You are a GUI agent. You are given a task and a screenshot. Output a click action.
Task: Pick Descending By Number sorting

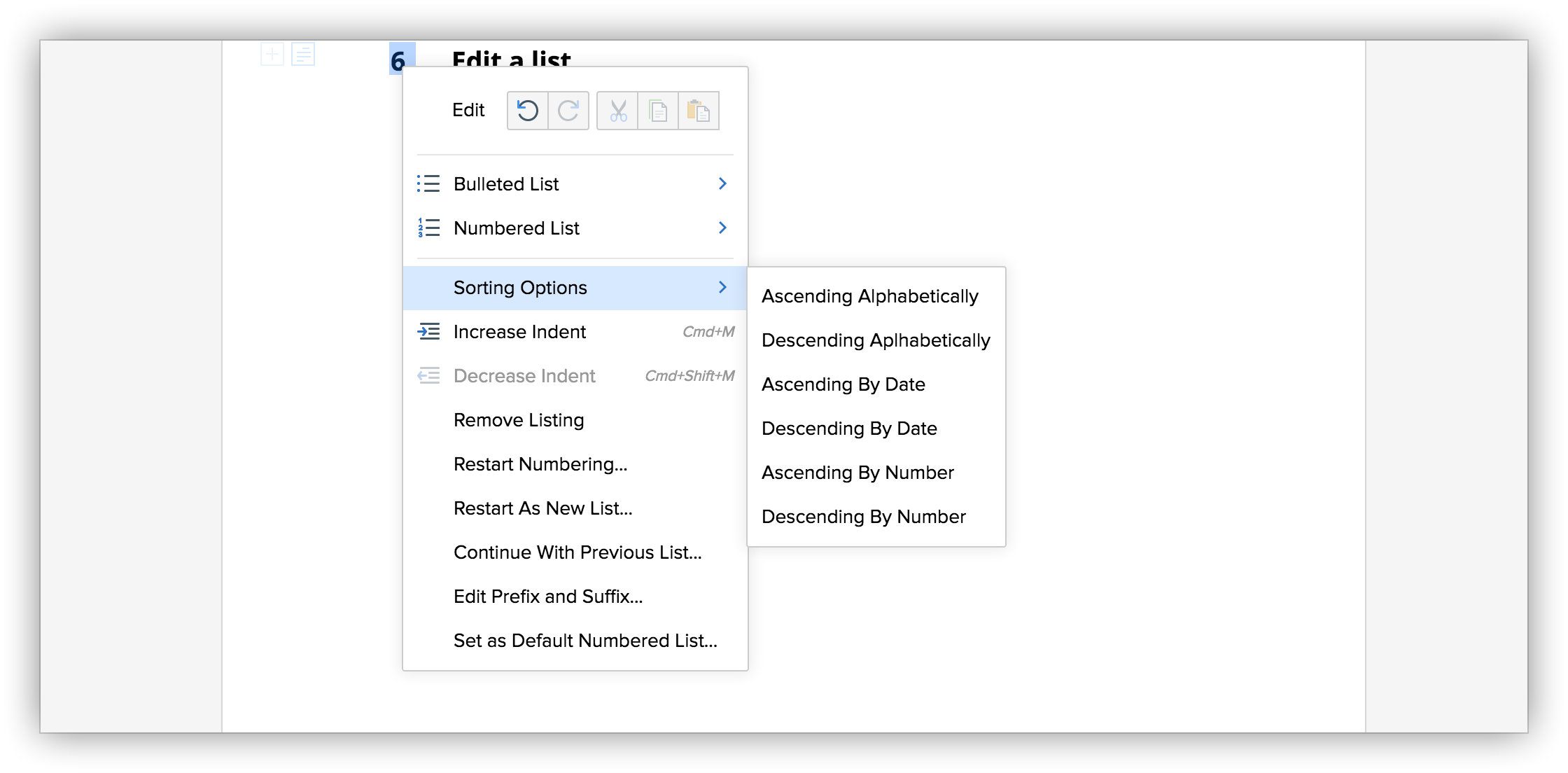(863, 517)
